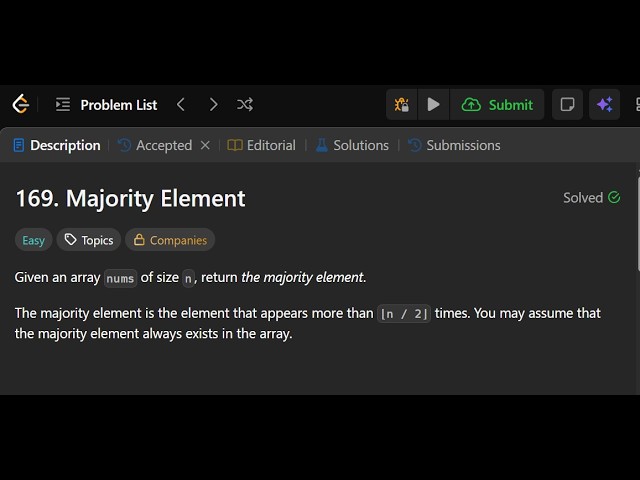This screenshot has width=640, height=480.
Task: Open the Problem List panel
Action: [x=107, y=105]
